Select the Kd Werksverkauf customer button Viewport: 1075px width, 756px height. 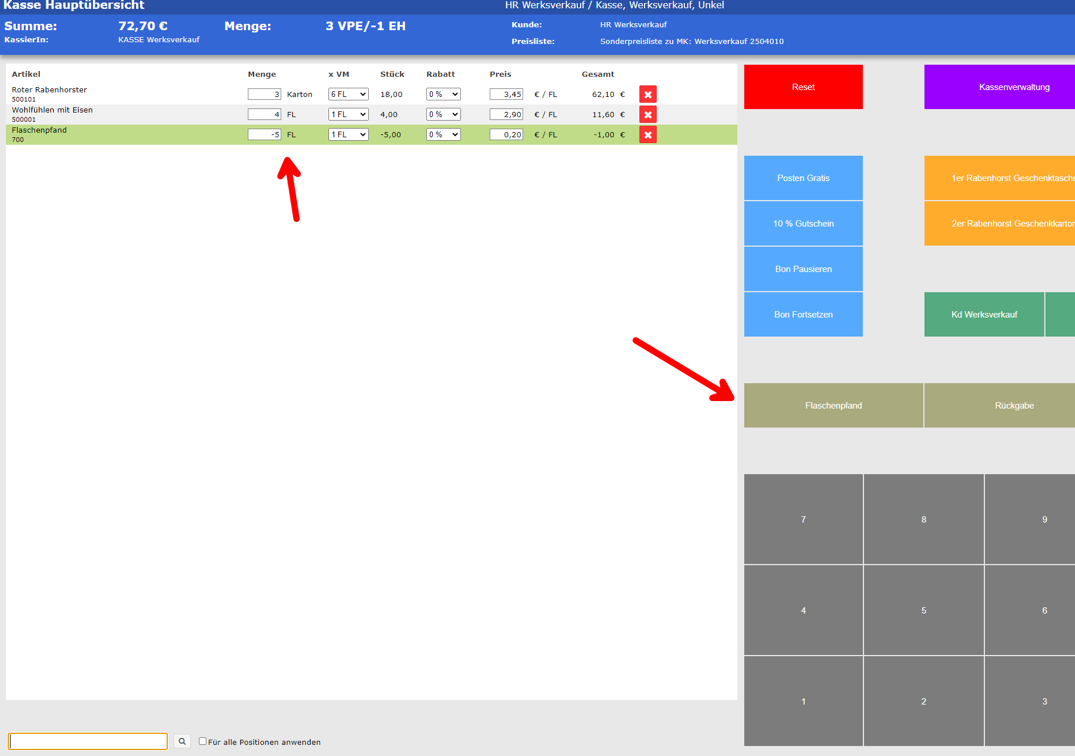[984, 315]
